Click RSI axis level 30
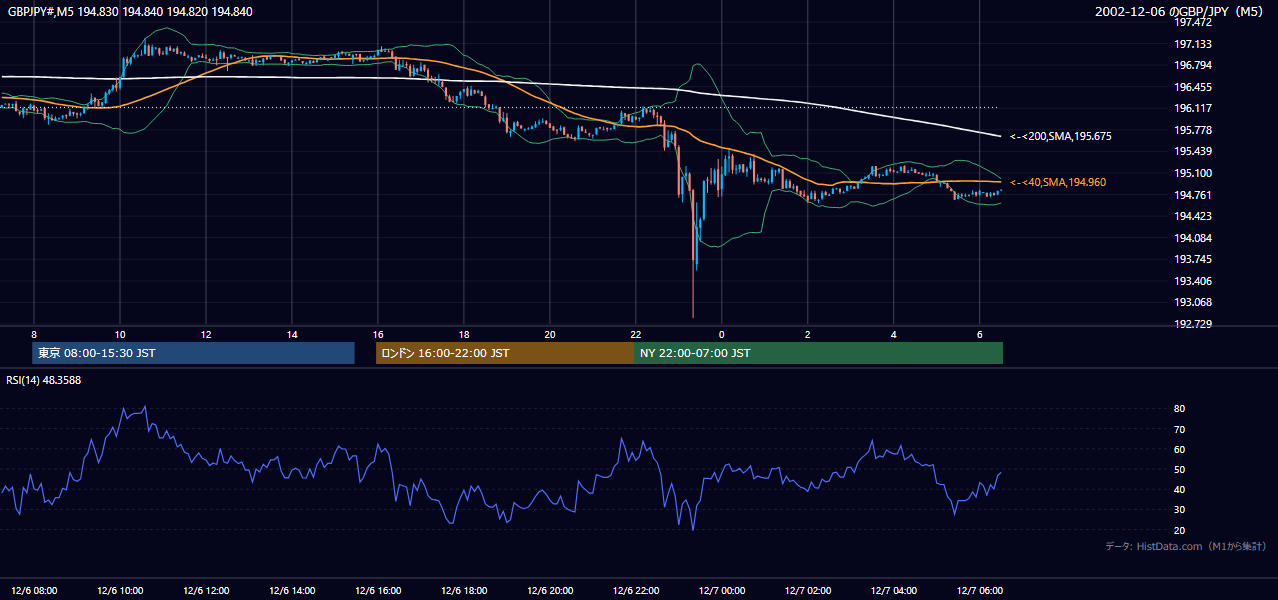 pyautogui.click(x=1180, y=510)
